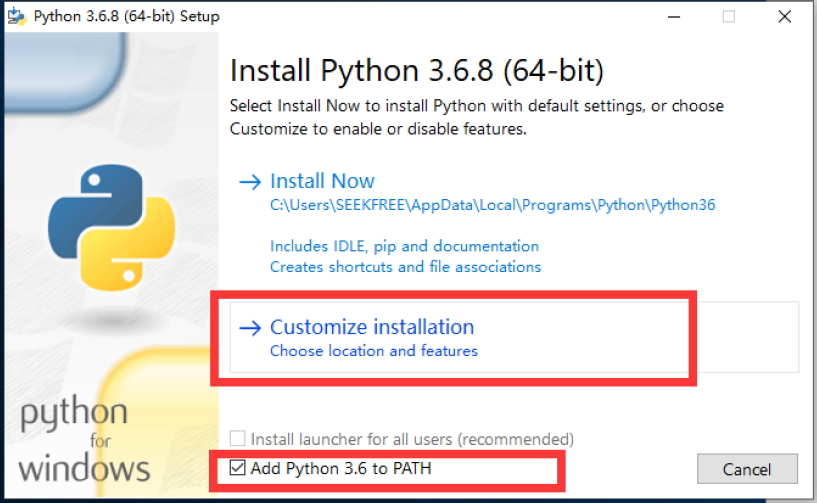Click 'Includes IDLE, pip and documentation' text

coord(404,246)
